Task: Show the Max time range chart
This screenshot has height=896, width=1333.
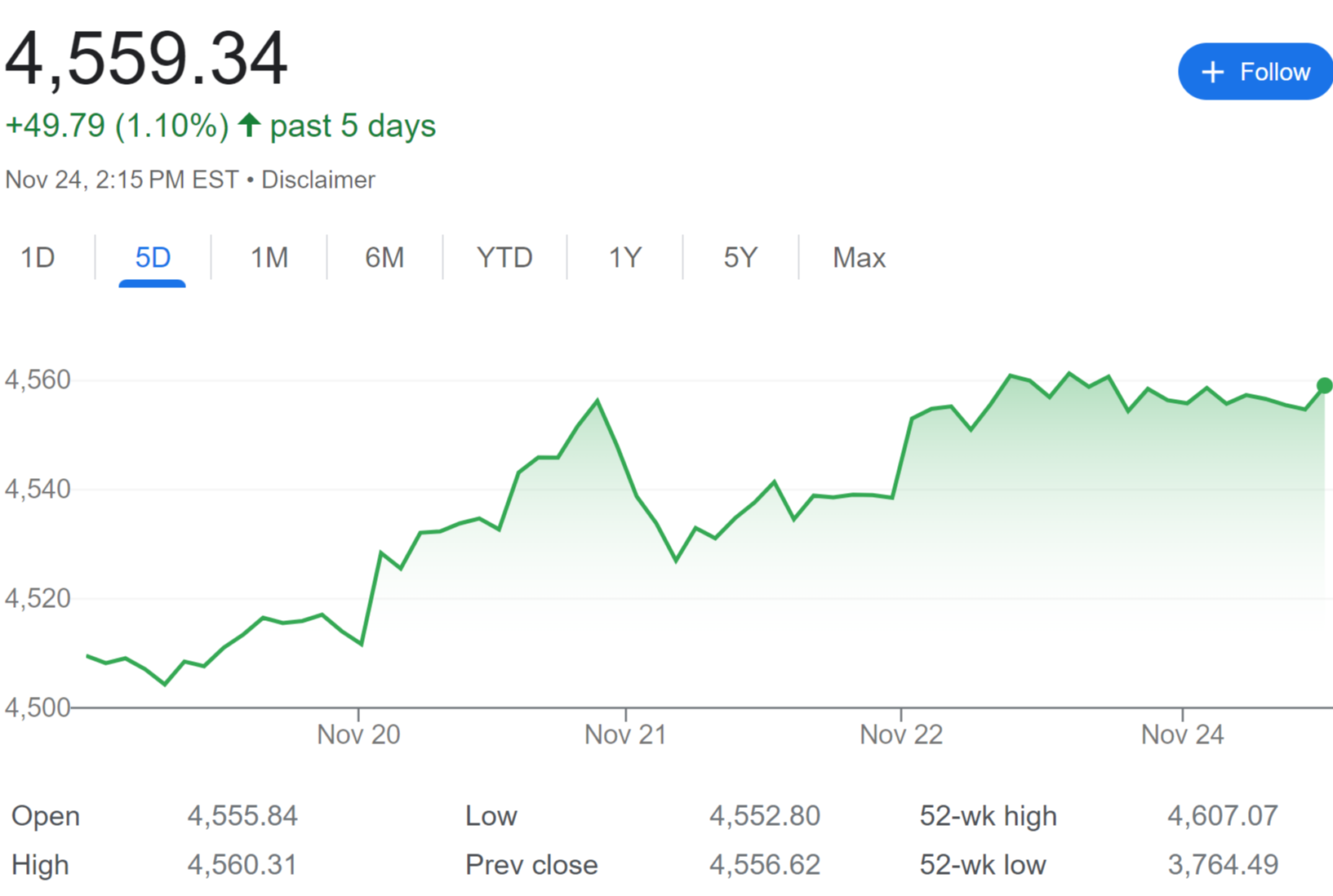Action: pyautogui.click(x=859, y=258)
